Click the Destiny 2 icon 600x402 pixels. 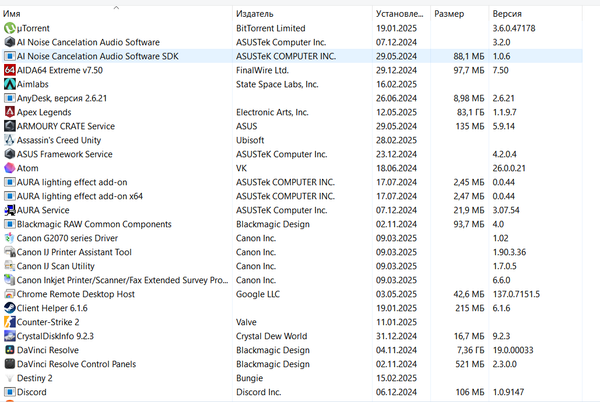tap(10, 378)
